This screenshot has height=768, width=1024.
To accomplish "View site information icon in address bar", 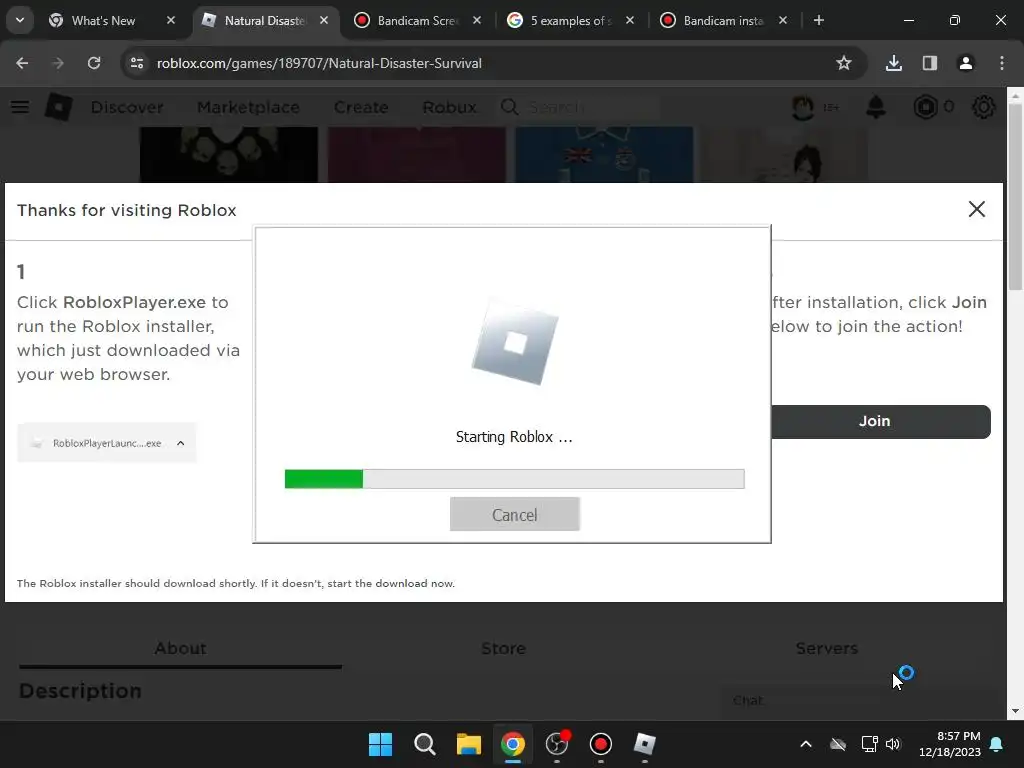I will click(x=137, y=63).
